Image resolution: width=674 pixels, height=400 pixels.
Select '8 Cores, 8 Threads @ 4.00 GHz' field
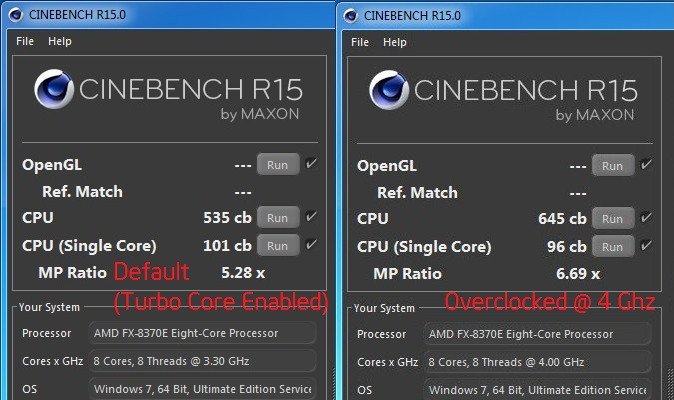point(537,362)
